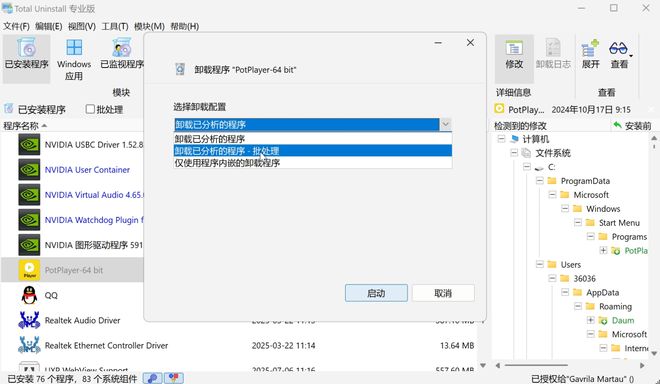Collapse the ProgramData folder node

coord(539,181)
